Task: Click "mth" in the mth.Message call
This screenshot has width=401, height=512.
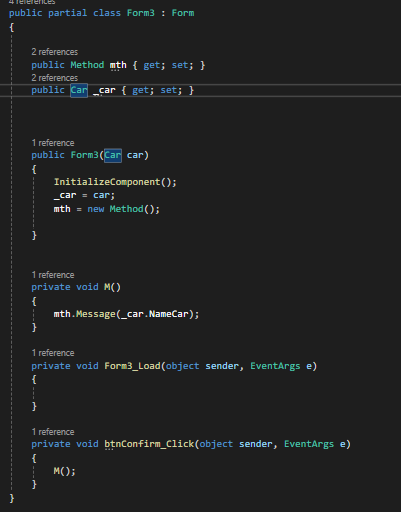Action: (x=62, y=314)
